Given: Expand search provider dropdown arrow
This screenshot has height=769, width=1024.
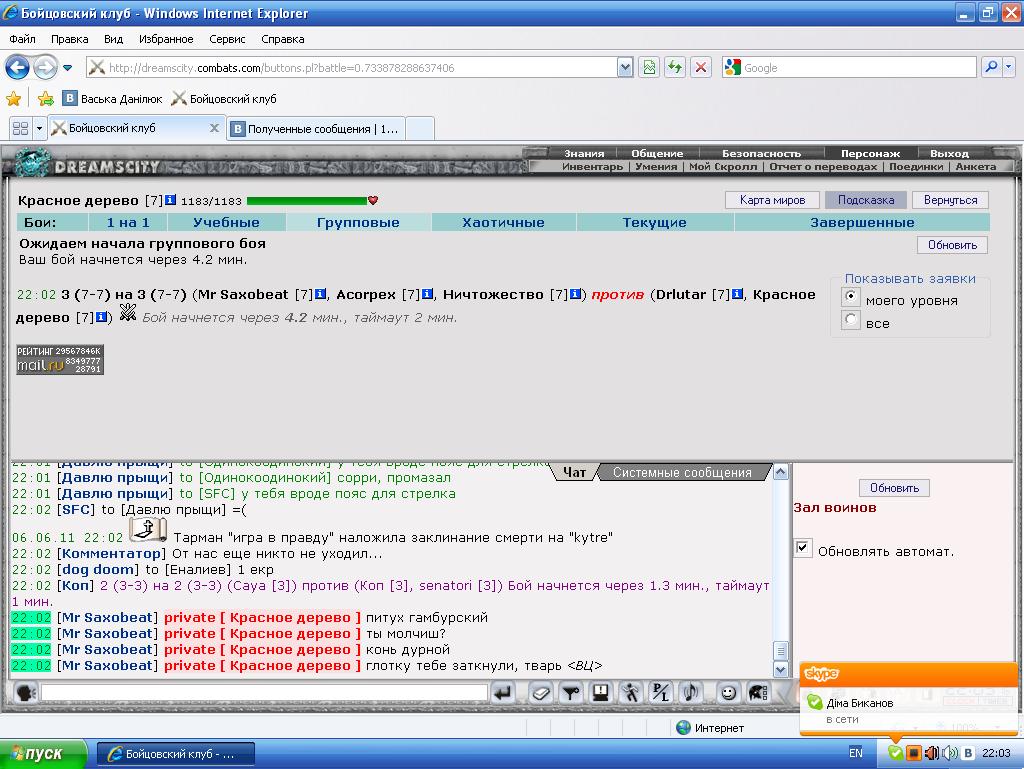Looking at the screenshot, I should pos(1009,67).
